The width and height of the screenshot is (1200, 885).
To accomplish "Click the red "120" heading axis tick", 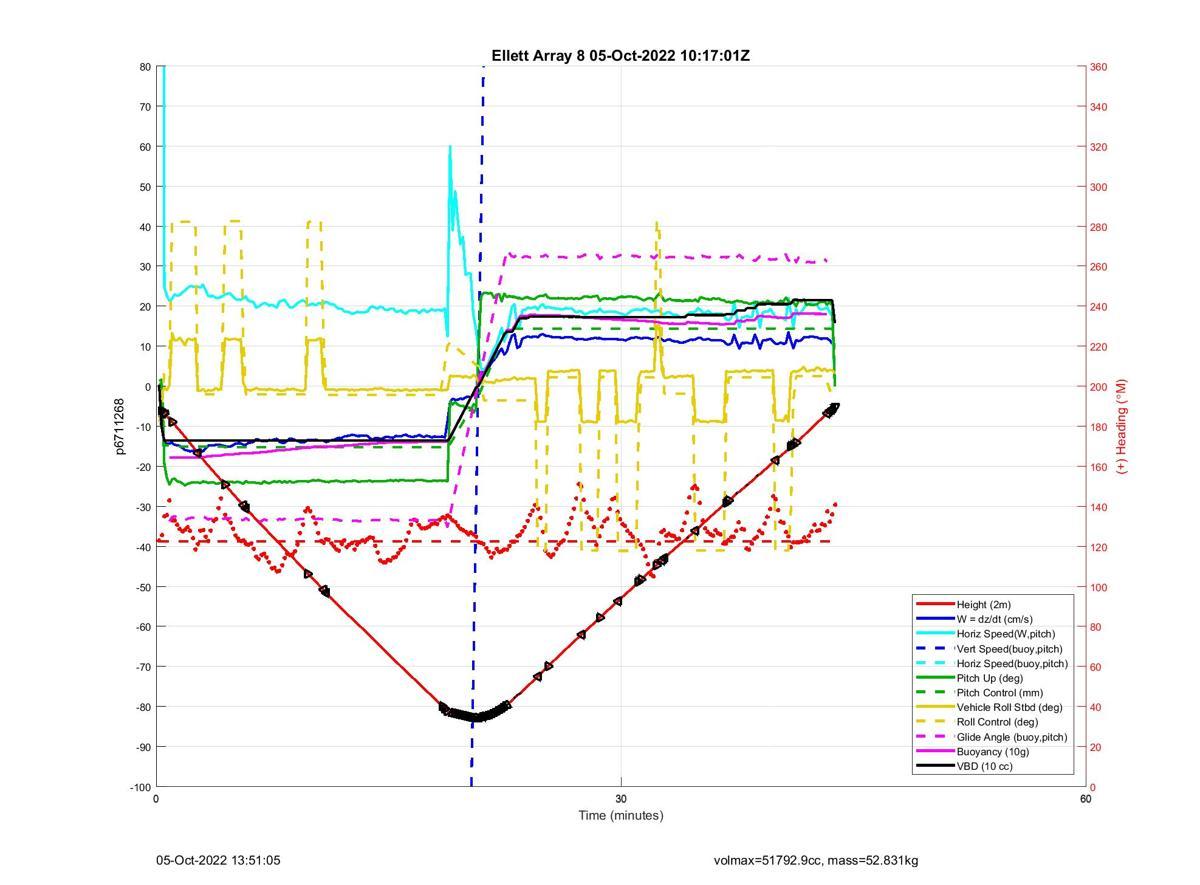I will [1098, 547].
